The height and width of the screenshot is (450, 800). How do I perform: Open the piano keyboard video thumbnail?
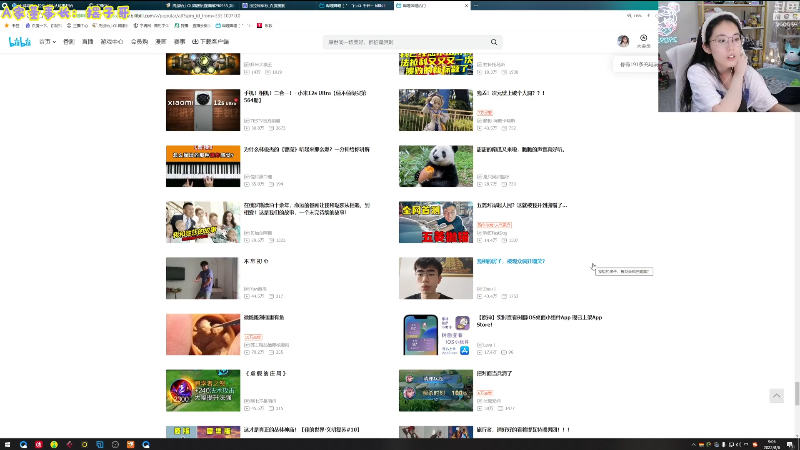tap(203, 166)
